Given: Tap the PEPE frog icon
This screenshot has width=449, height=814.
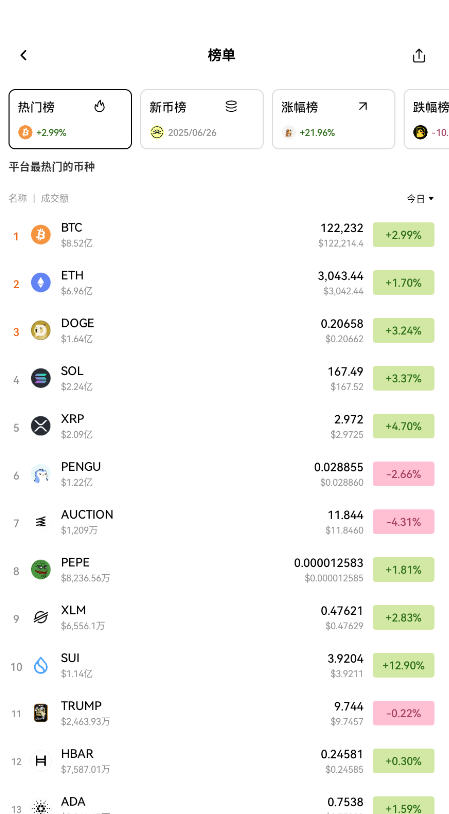Looking at the screenshot, I should click(x=40, y=569).
